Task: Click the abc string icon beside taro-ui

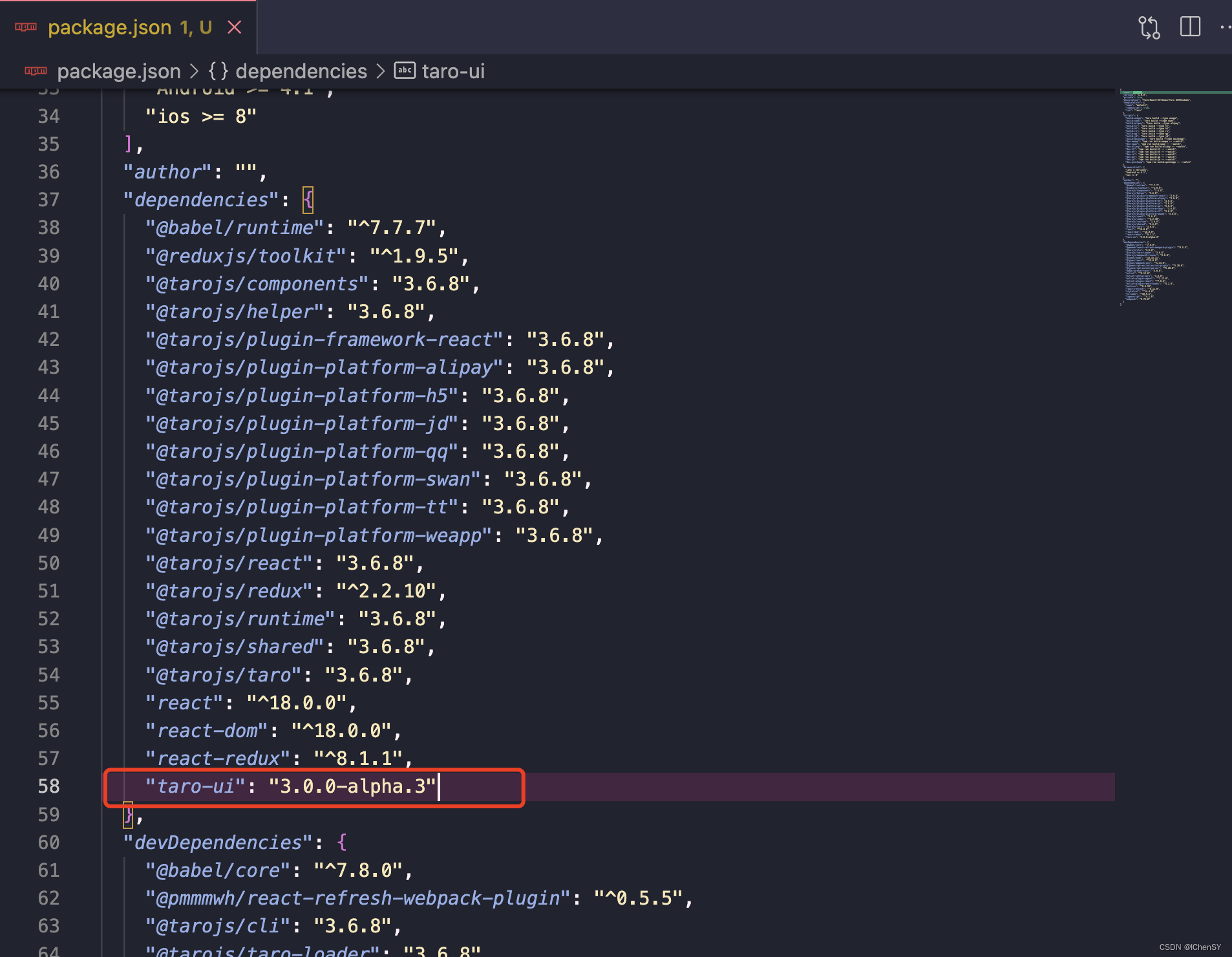Action: [x=405, y=70]
